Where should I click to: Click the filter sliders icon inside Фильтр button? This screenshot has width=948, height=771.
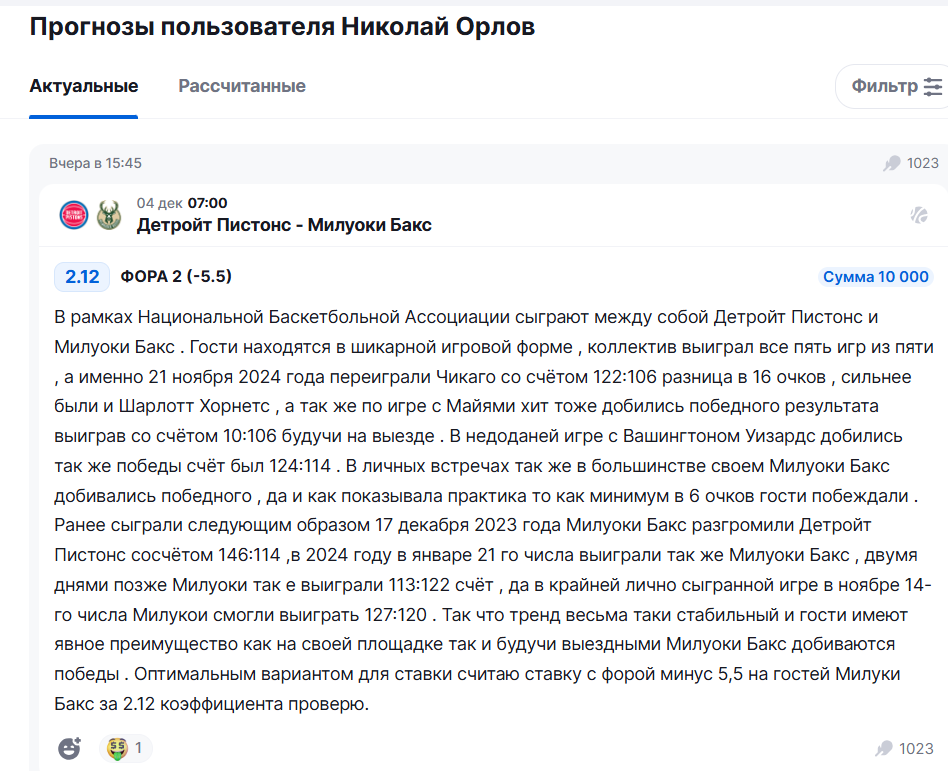(933, 86)
